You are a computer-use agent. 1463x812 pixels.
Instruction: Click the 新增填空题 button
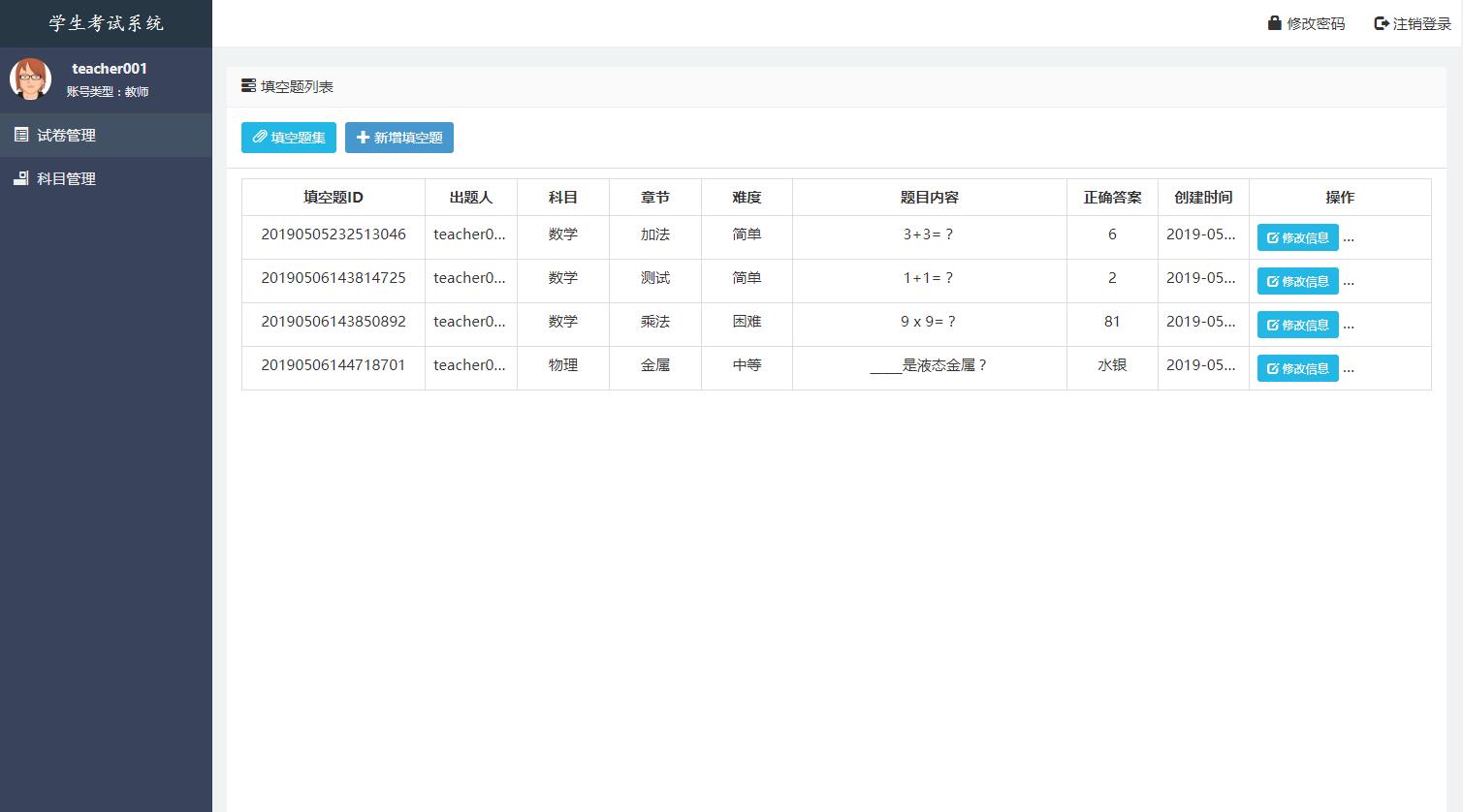399,138
